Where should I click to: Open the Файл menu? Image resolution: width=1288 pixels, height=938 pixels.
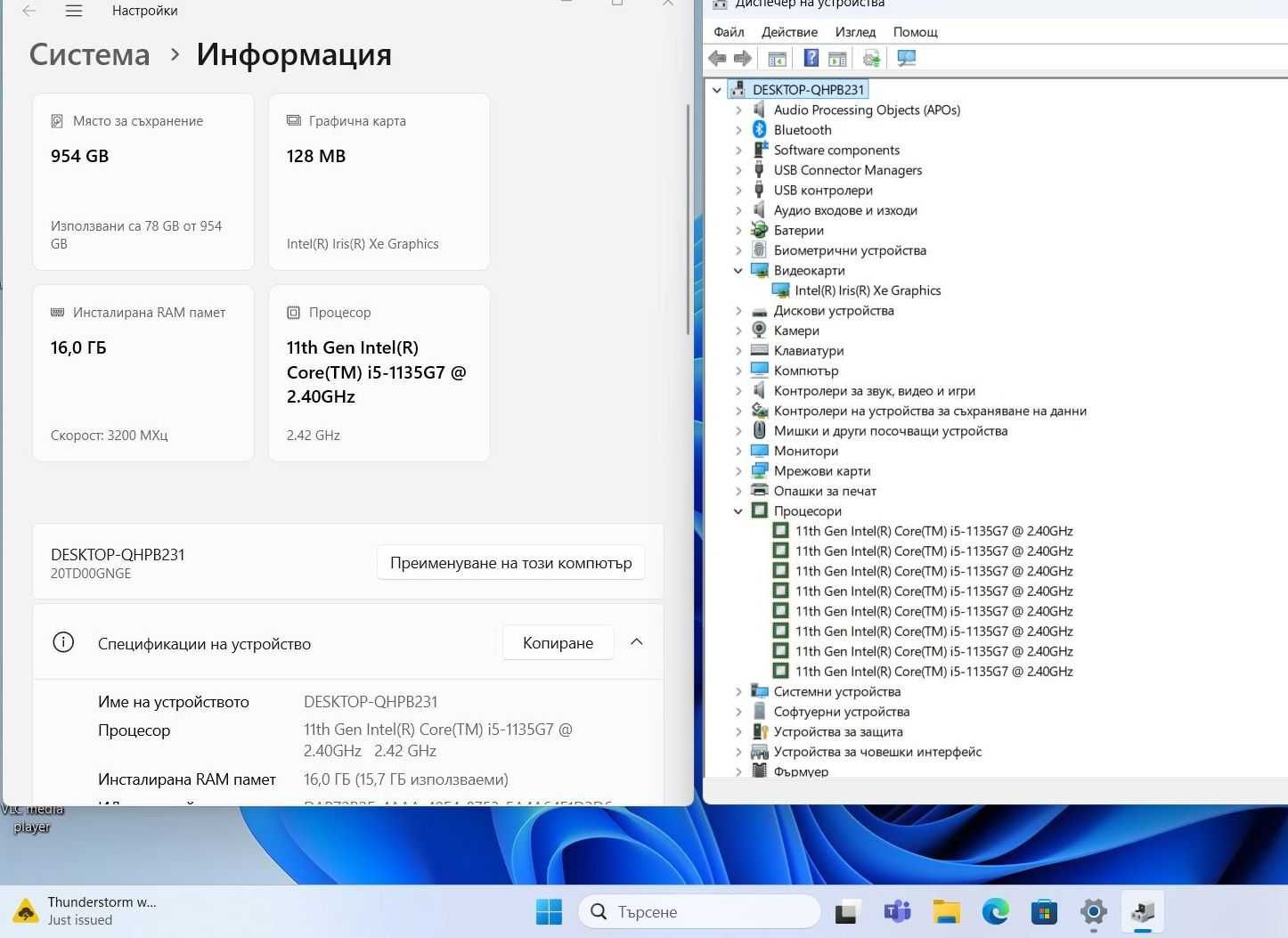click(729, 32)
